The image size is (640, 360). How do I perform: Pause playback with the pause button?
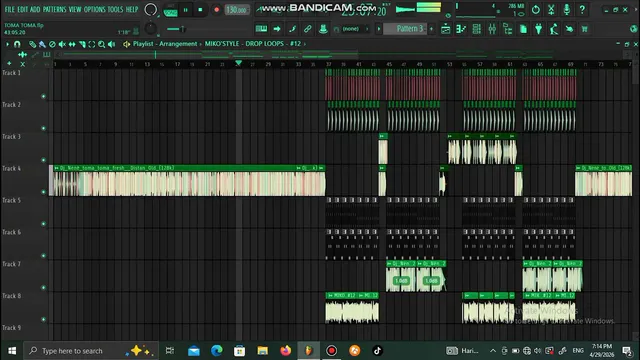click(186, 10)
